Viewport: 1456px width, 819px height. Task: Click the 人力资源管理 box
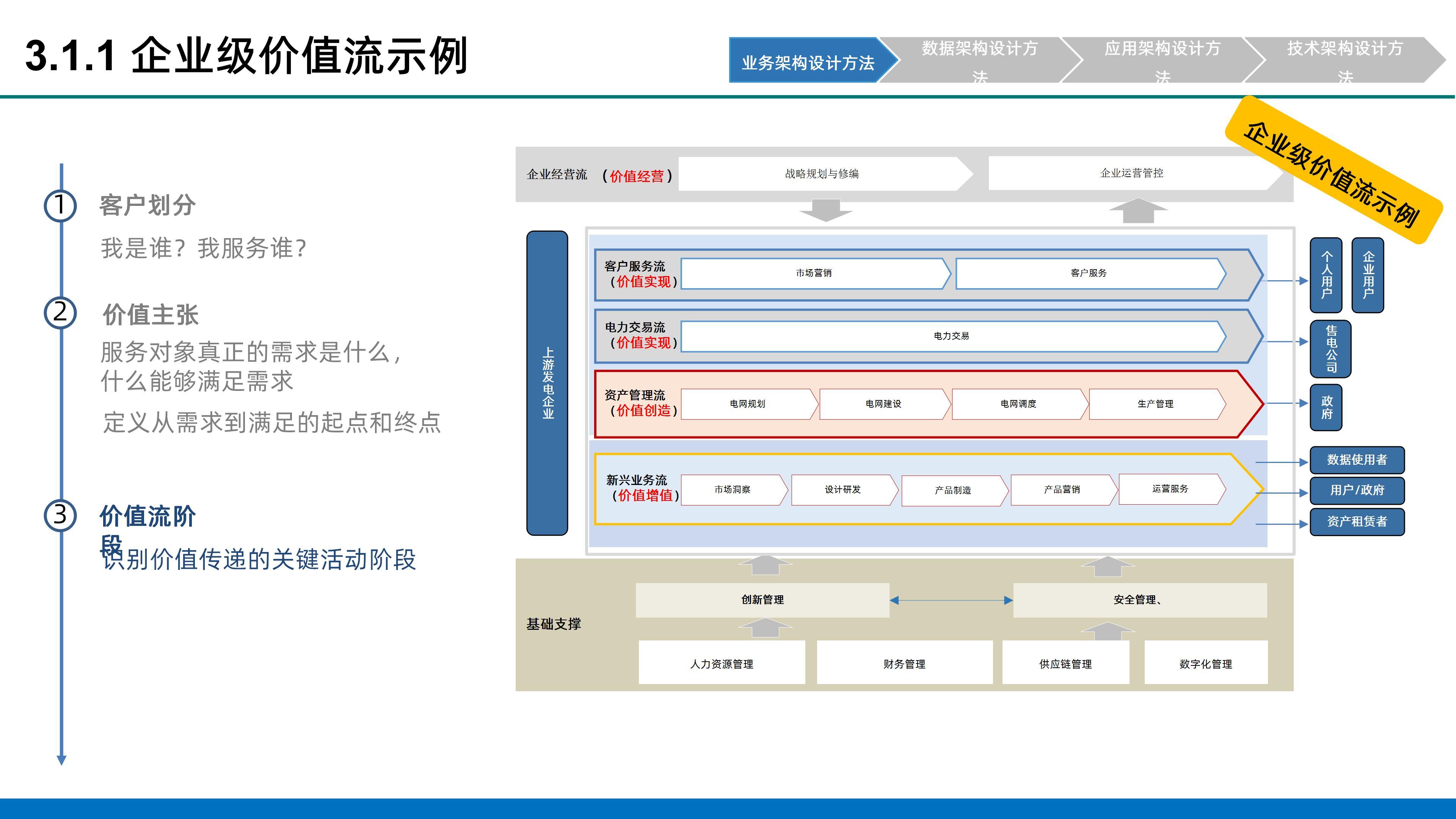(x=722, y=662)
